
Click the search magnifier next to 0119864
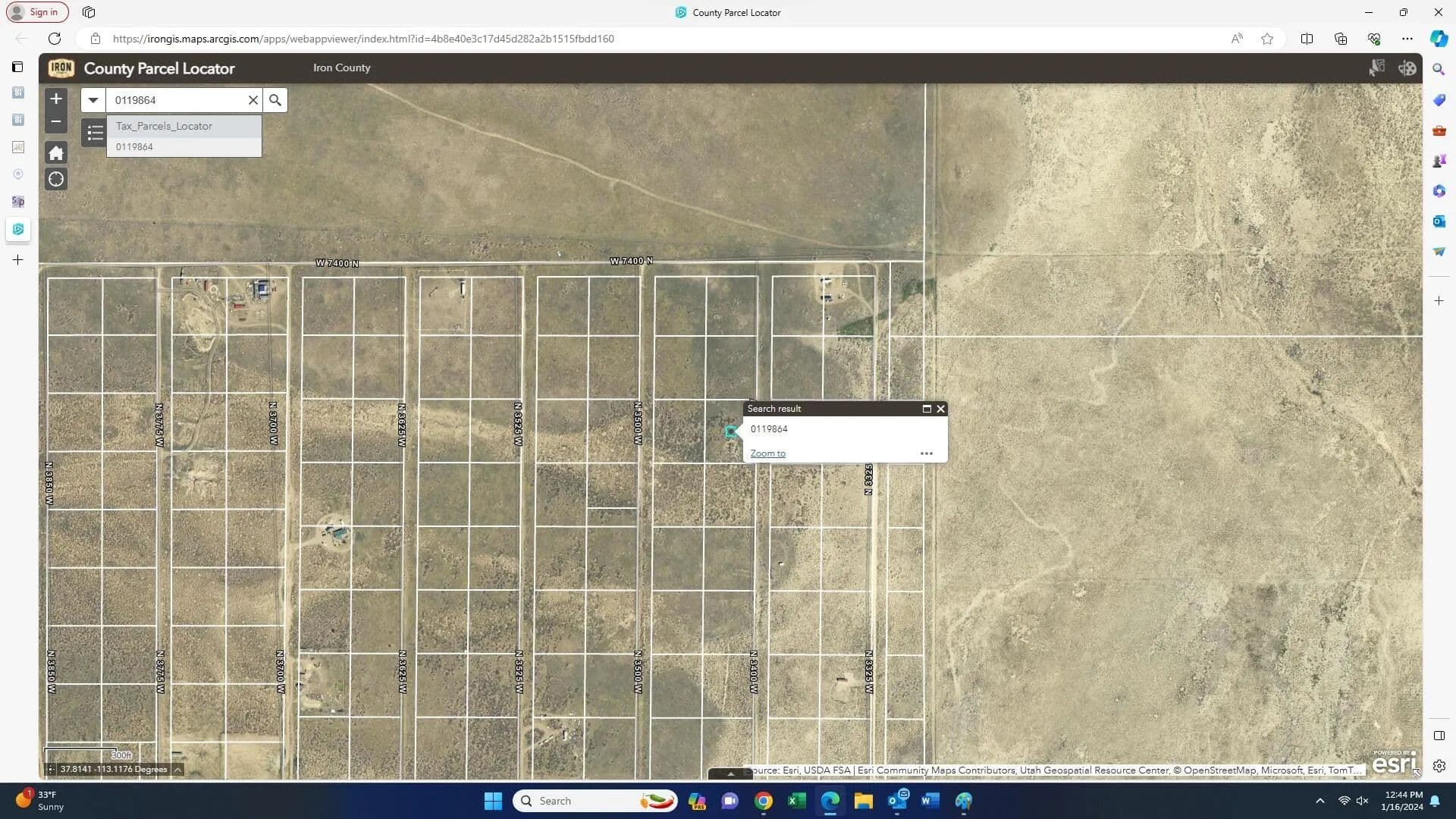coord(275,100)
